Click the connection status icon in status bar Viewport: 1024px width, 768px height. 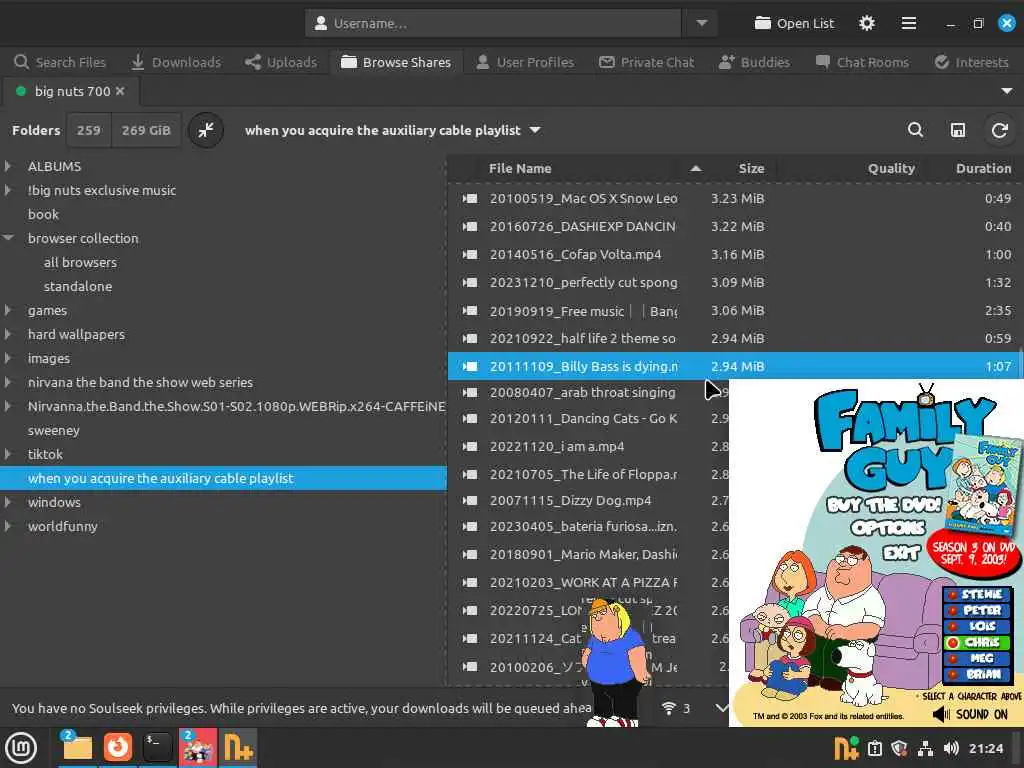(668, 708)
